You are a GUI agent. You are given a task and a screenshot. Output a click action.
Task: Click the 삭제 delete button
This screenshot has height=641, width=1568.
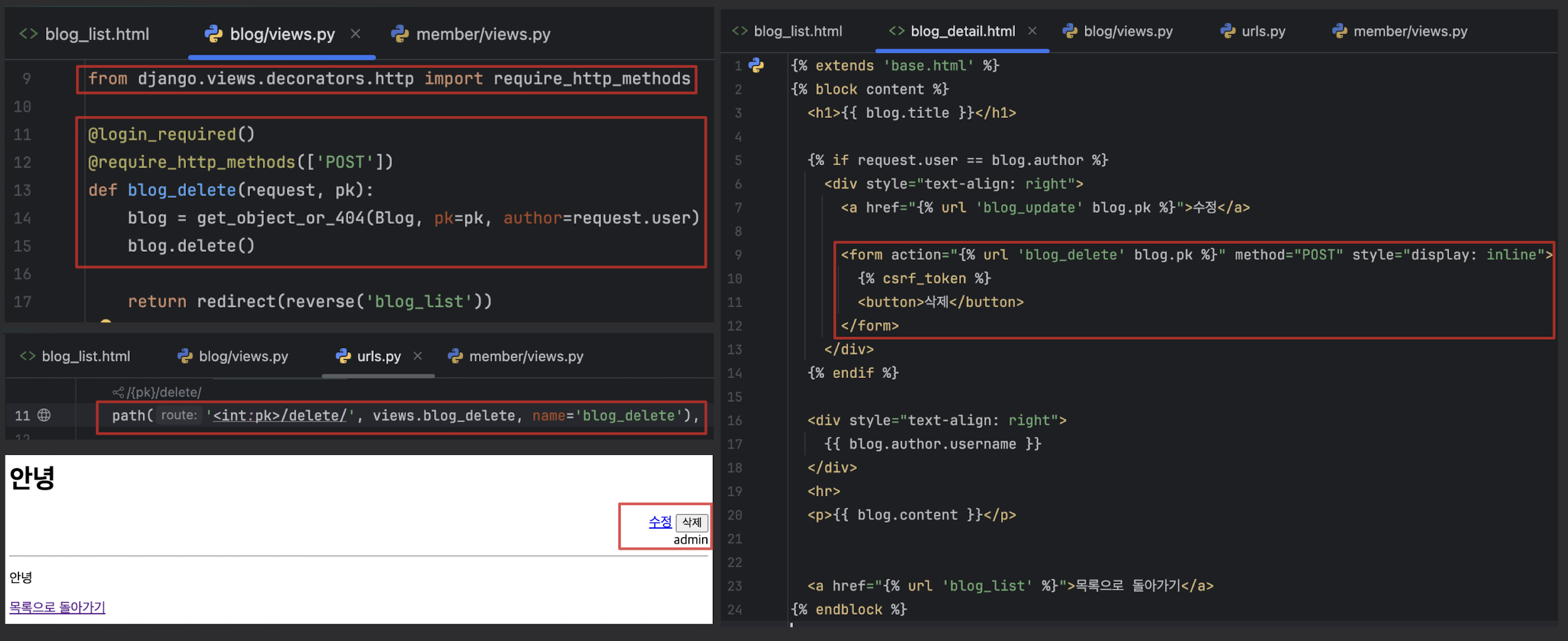(691, 522)
